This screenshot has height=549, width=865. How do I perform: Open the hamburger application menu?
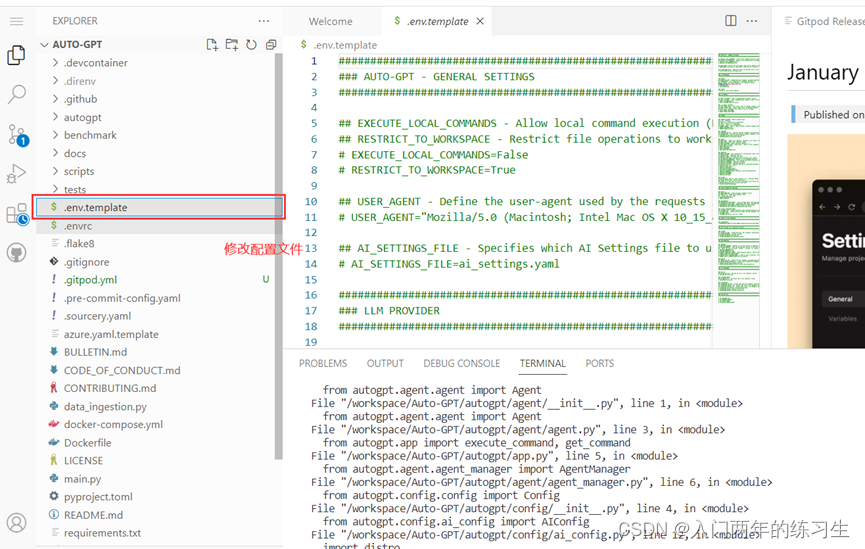pyautogui.click(x=17, y=21)
